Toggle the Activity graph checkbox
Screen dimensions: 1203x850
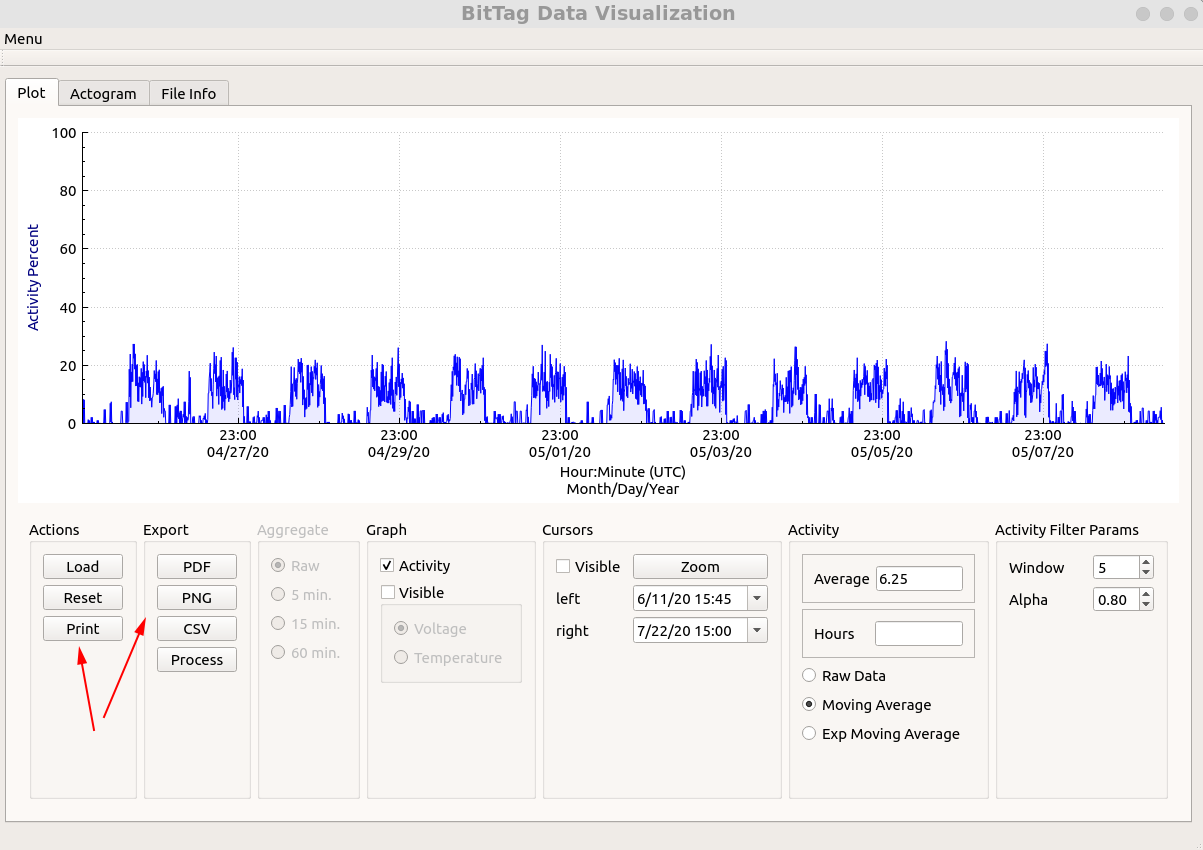388,565
